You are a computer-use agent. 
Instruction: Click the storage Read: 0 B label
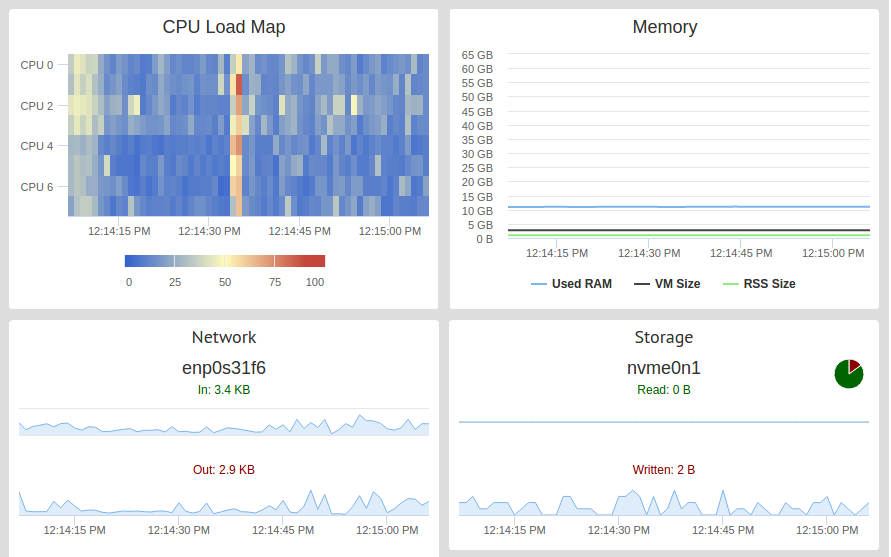663,390
